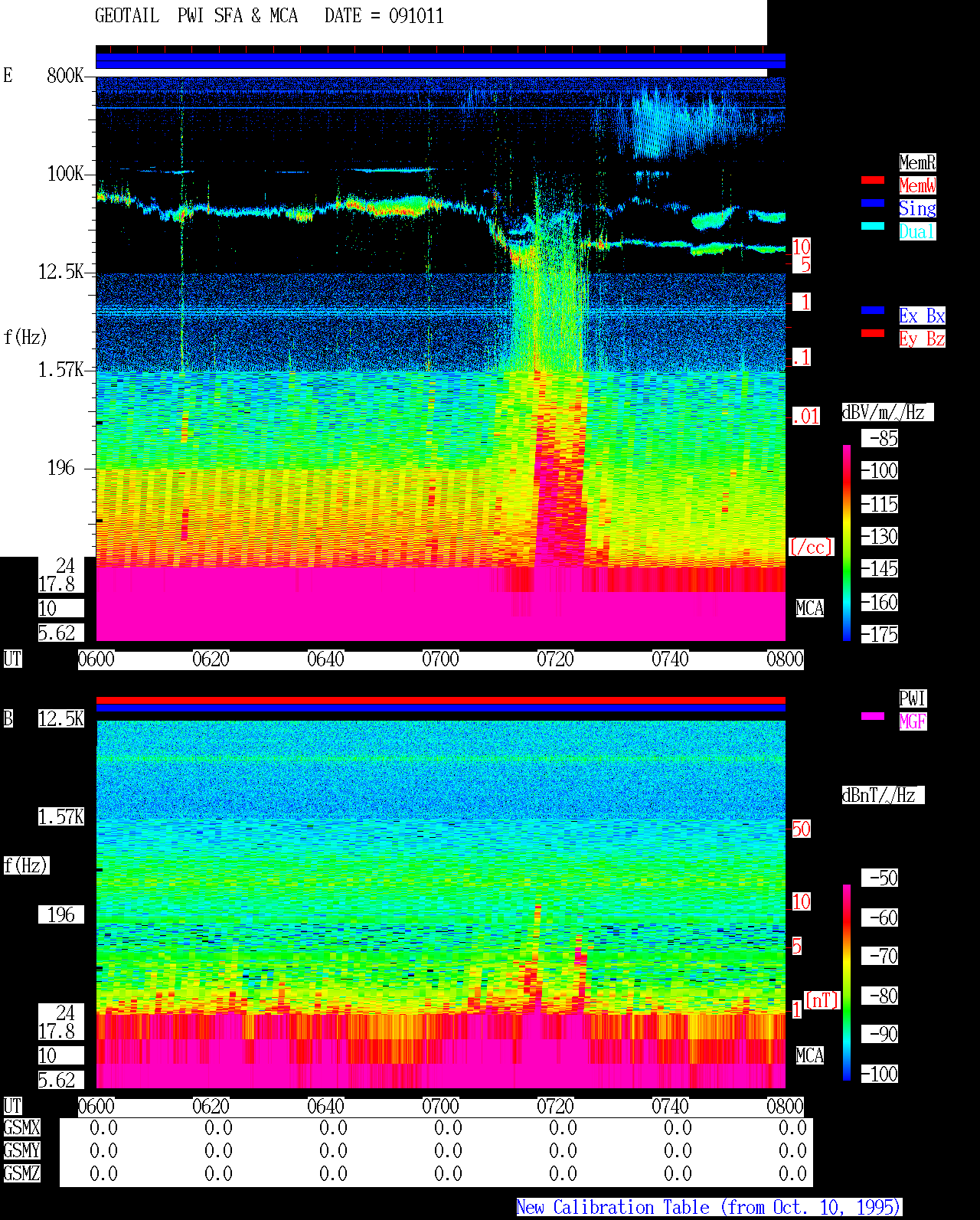Click the 0640 tick on lower time axis
980x1220 pixels.
[325, 1107]
